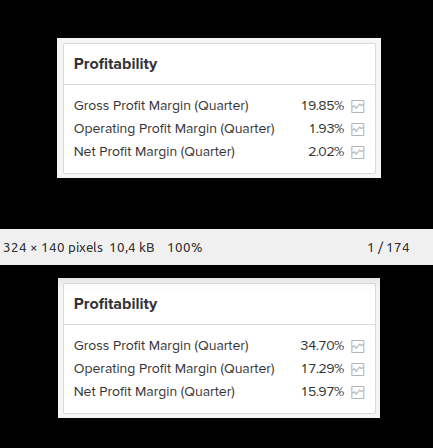The width and height of the screenshot is (433, 448).
Task: Select Operating Profit Margin (Quarter) in bottom panel
Action: [174, 369]
